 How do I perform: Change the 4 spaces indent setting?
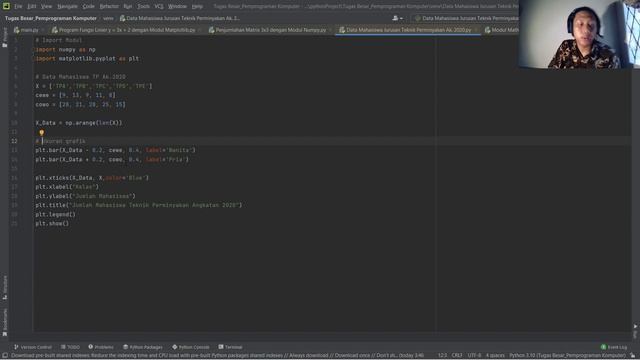click(x=495, y=356)
